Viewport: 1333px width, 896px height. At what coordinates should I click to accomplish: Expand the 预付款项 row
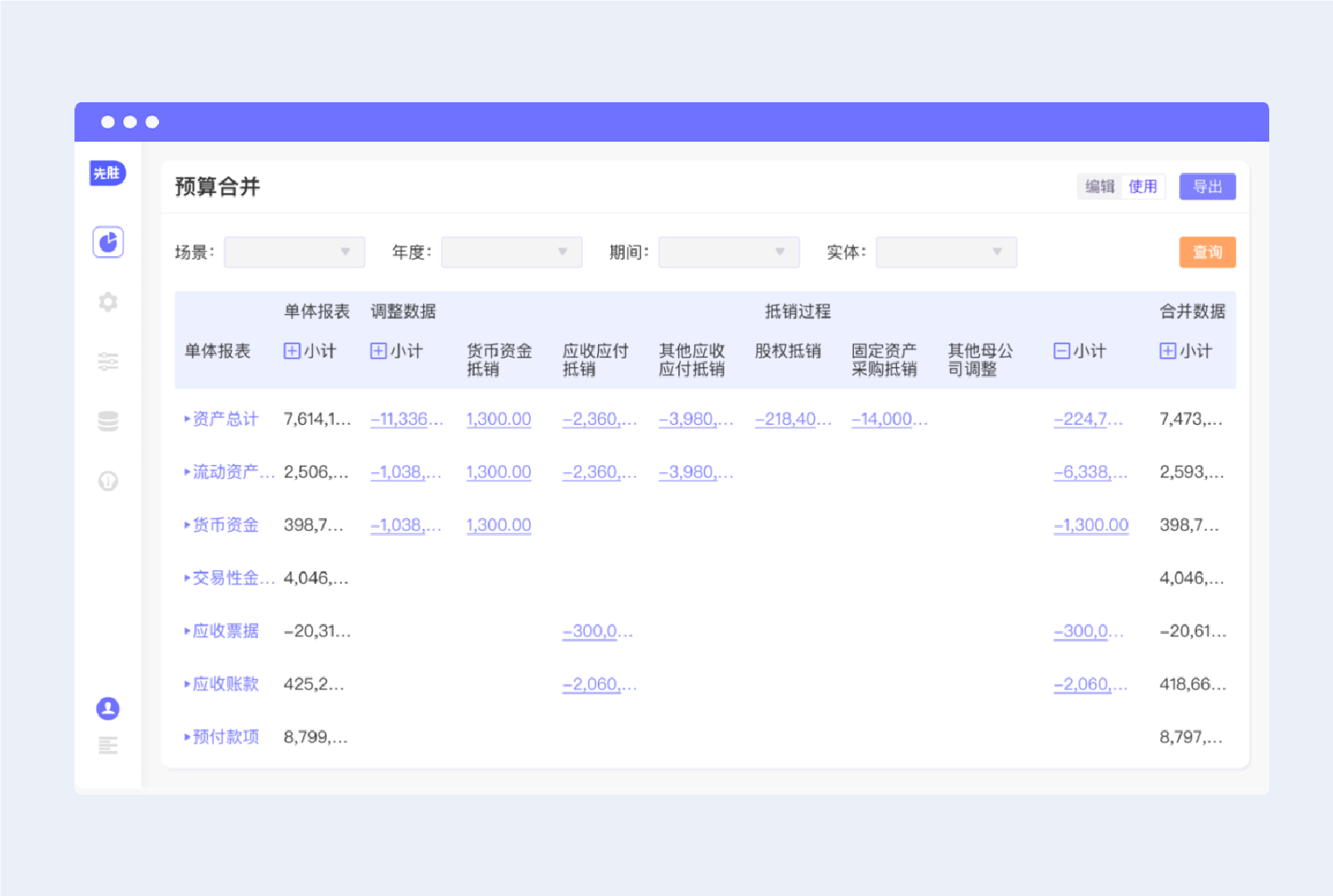187,737
